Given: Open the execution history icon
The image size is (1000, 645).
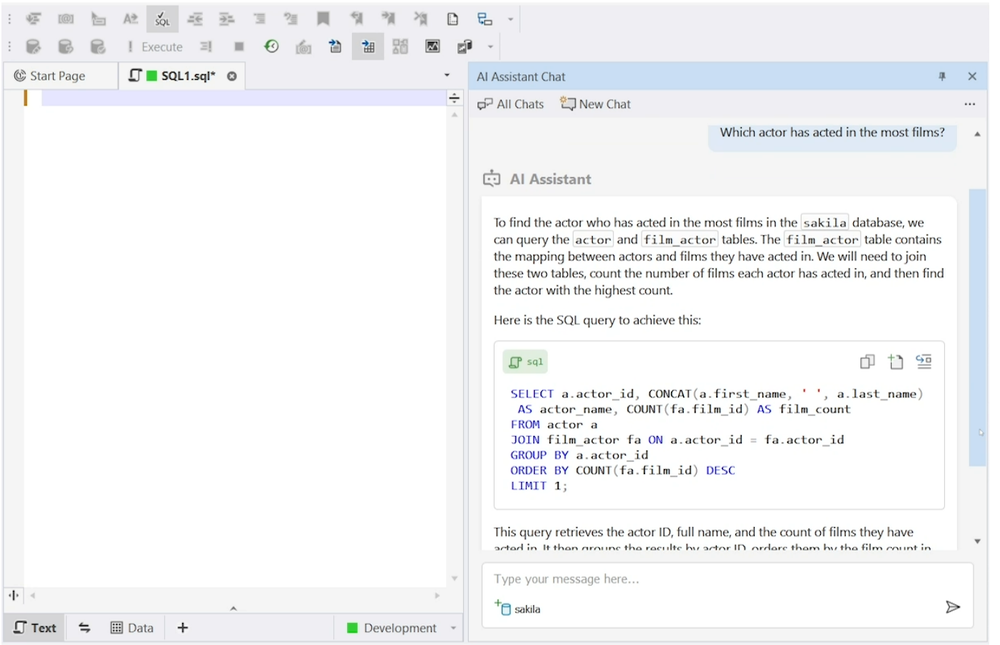Looking at the screenshot, I should 270,46.
